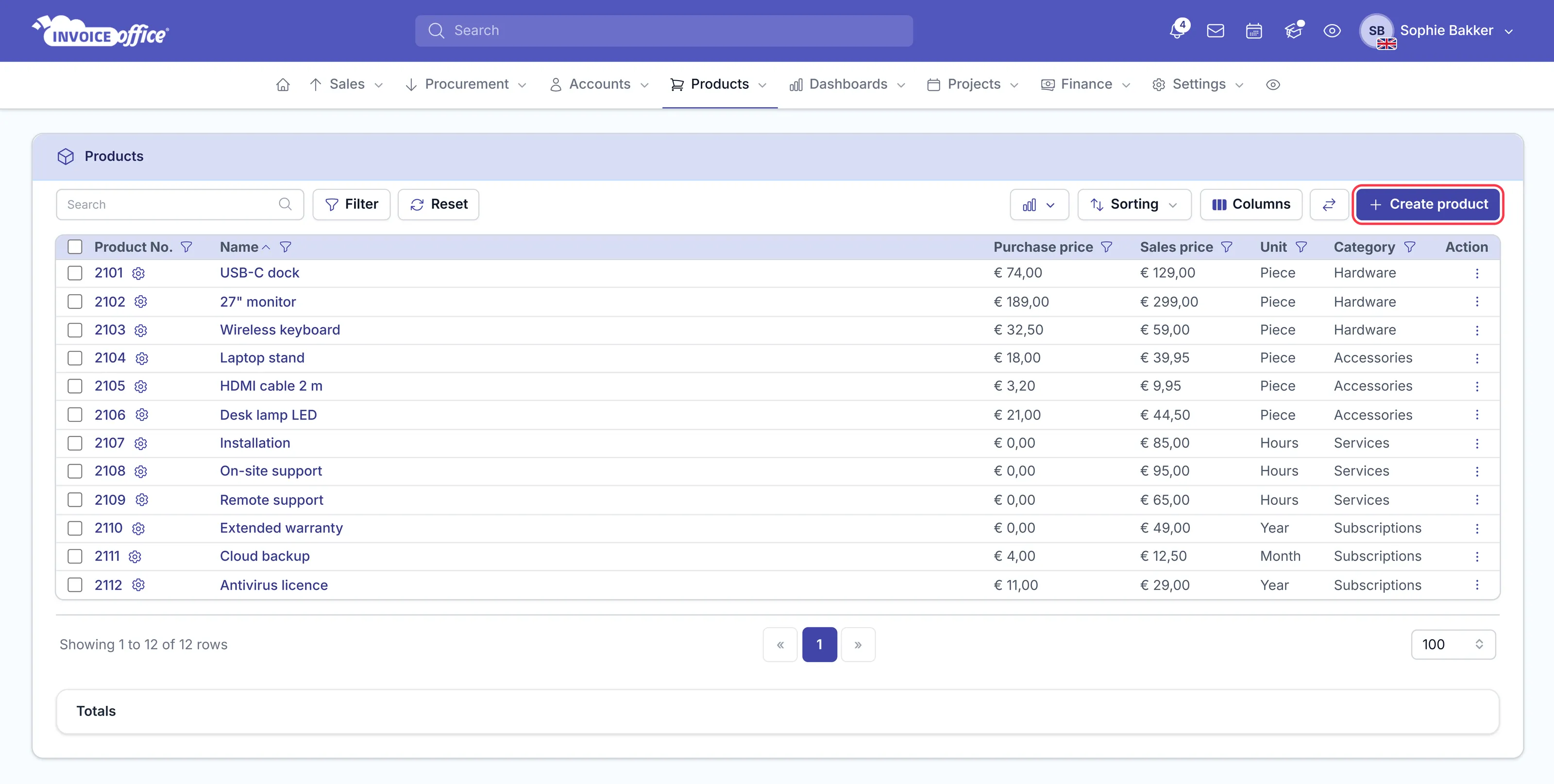
Task: Open the notifications bell icon
Action: tap(1177, 30)
